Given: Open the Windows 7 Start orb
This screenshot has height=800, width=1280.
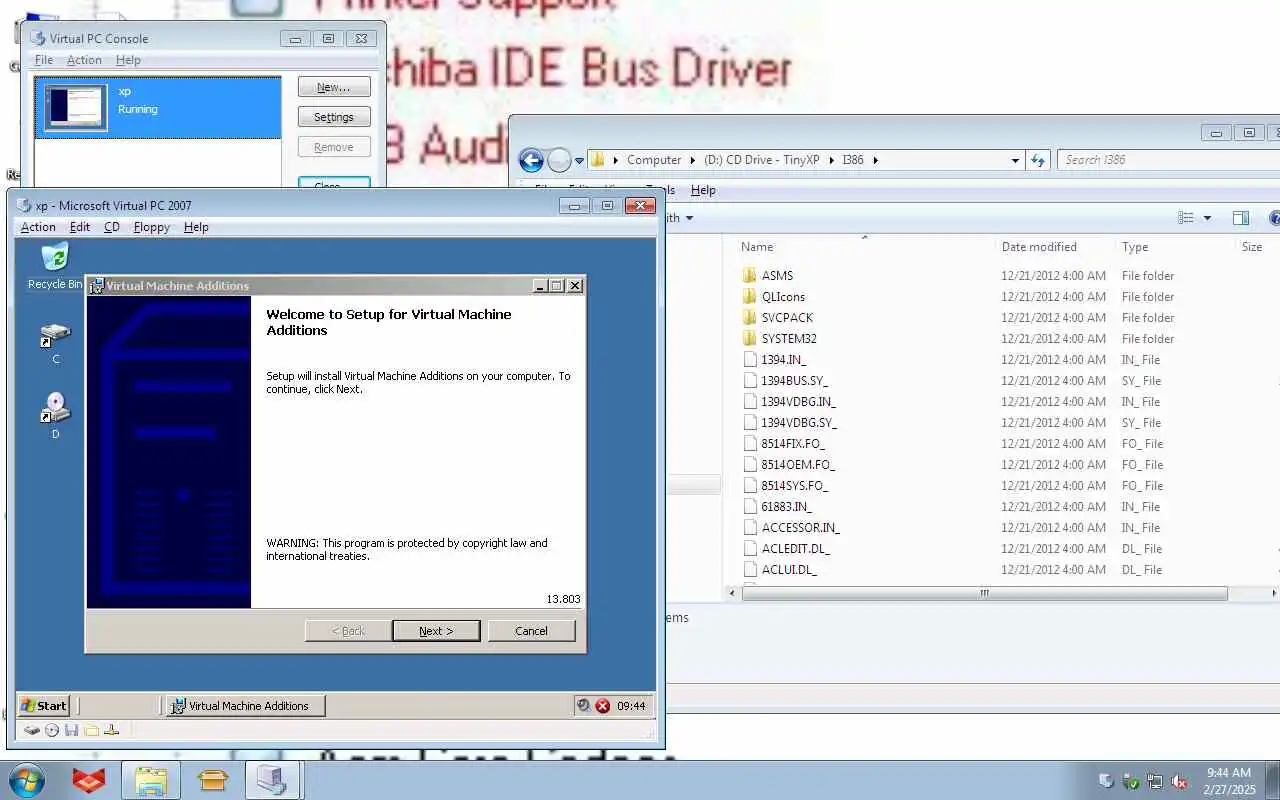Looking at the screenshot, I should point(27,780).
